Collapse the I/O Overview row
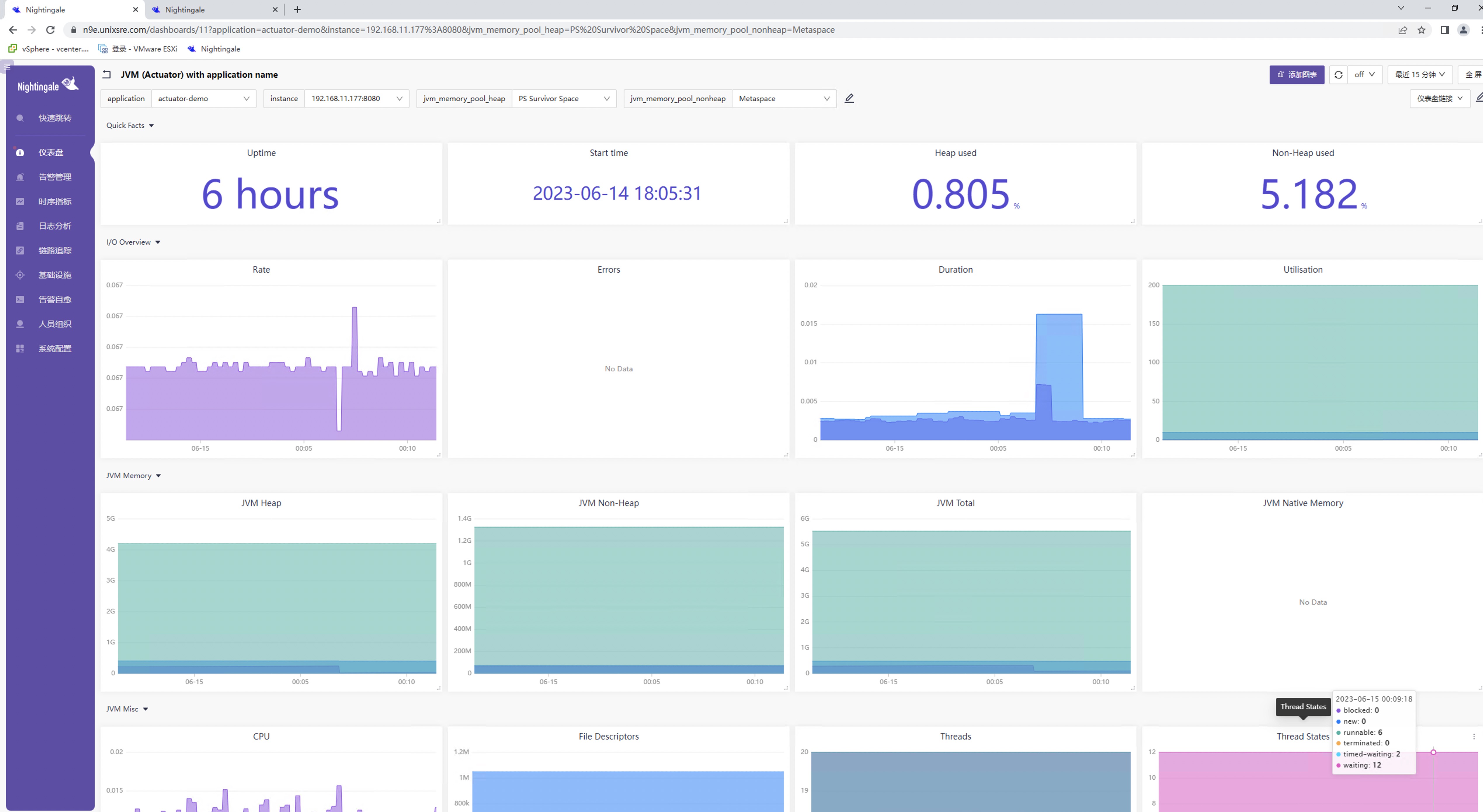Screen dimensions: 1483x812 coord(158,242)
